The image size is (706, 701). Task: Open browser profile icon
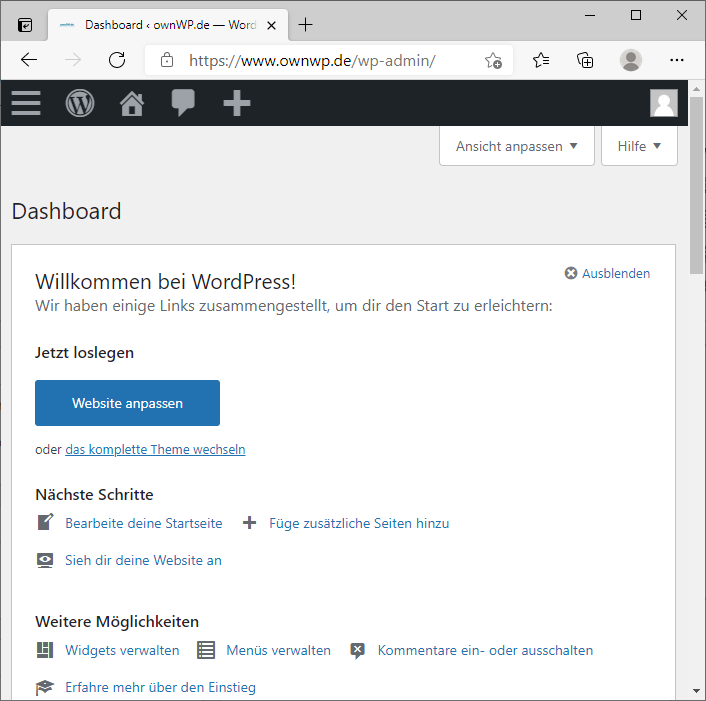tap(631, 60)
